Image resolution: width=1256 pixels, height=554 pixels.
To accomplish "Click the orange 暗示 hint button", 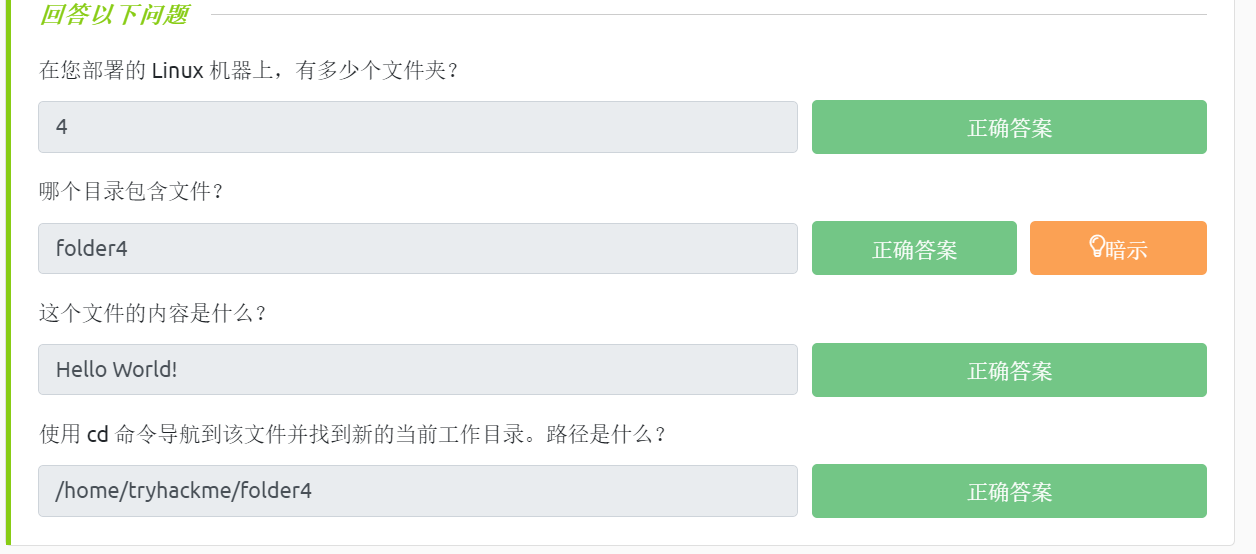I will tap(1118, 248).
